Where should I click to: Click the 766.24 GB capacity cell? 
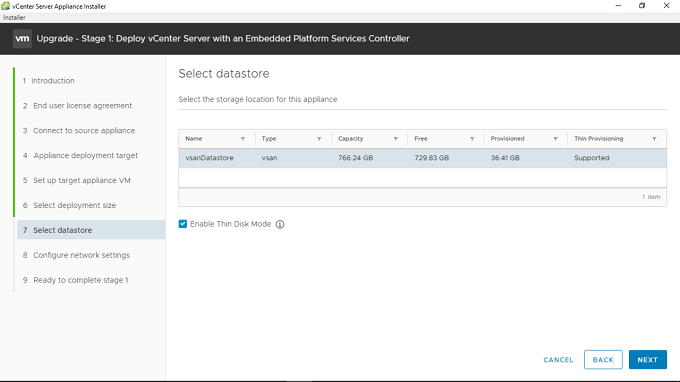(x=356, y=158)
